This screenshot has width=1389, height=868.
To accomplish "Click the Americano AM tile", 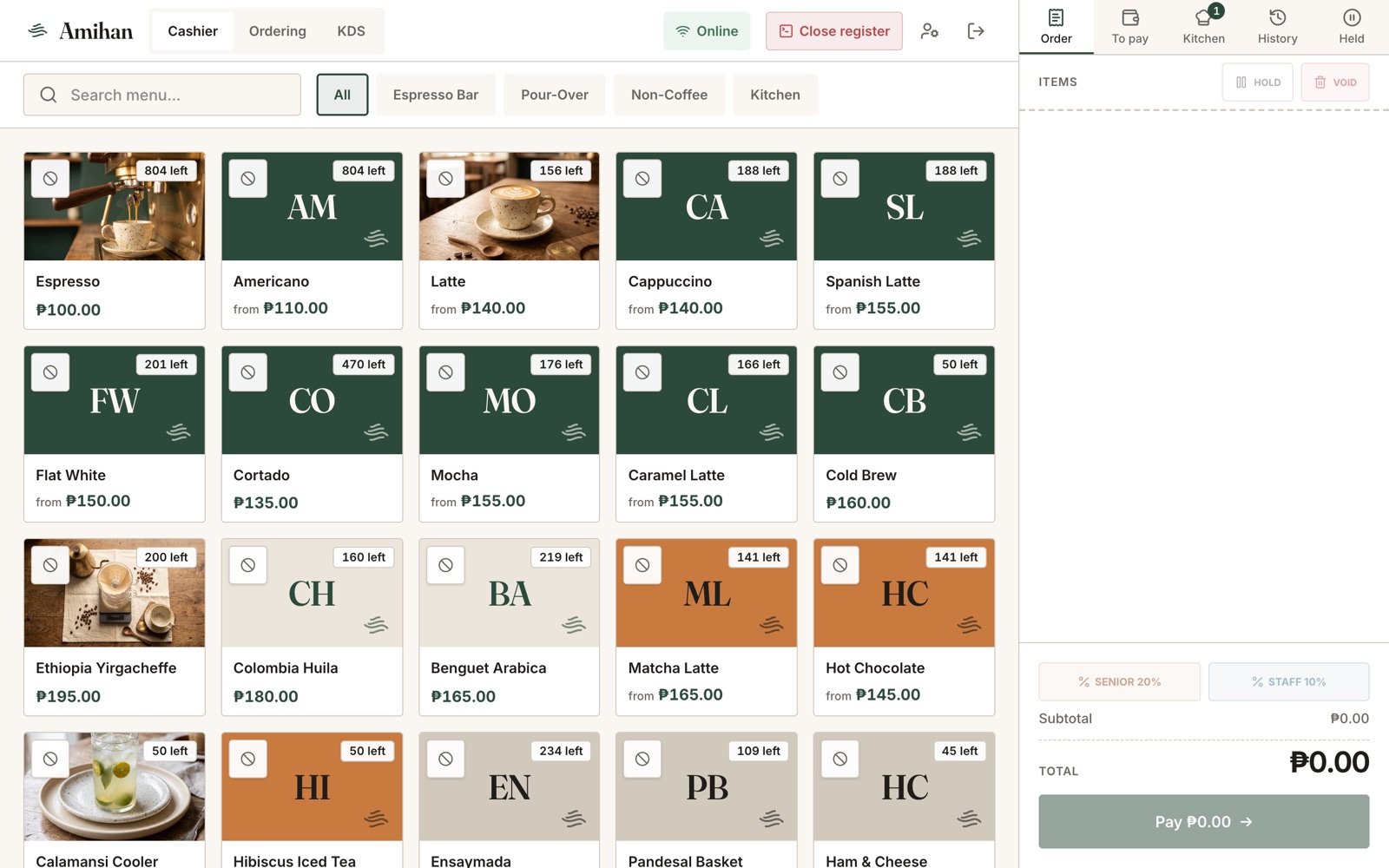I will 313,207.
